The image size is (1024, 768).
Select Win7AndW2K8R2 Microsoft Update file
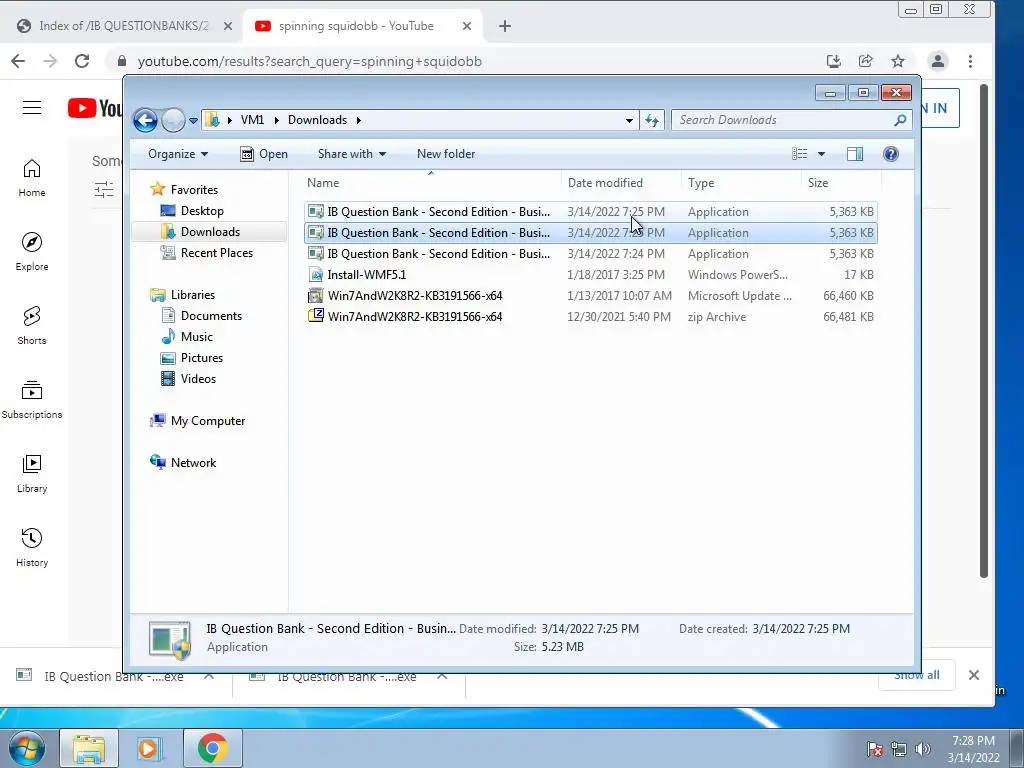pos(590,296)
